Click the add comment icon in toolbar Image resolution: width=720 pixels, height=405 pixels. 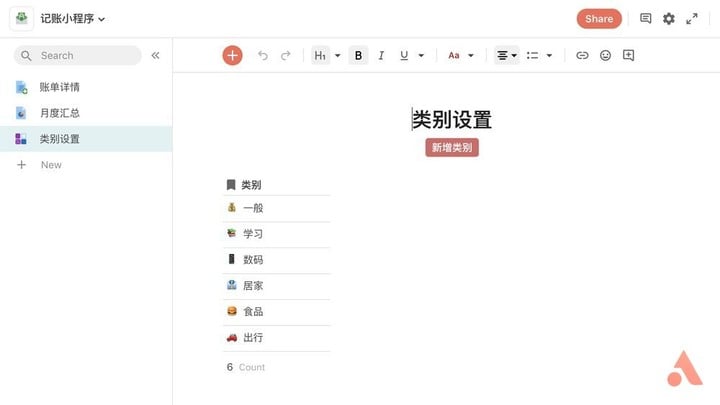pyautogui.click(x=629, y=56)
